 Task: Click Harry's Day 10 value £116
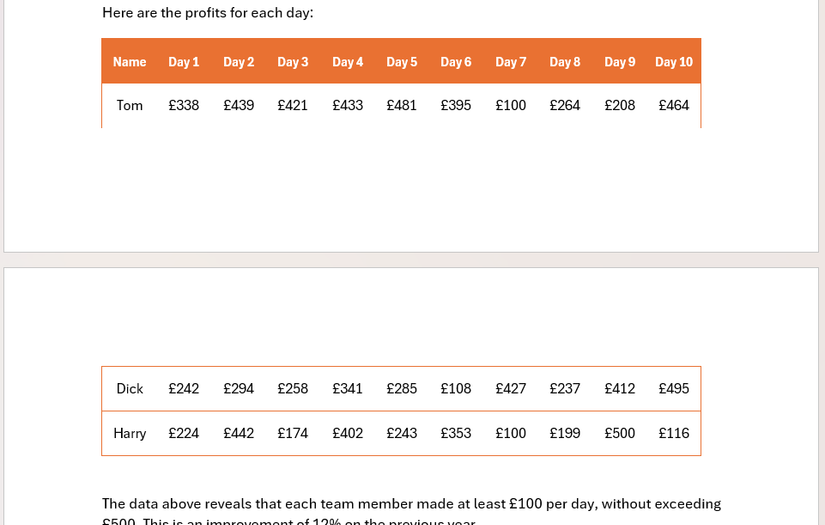coord(673,433)
